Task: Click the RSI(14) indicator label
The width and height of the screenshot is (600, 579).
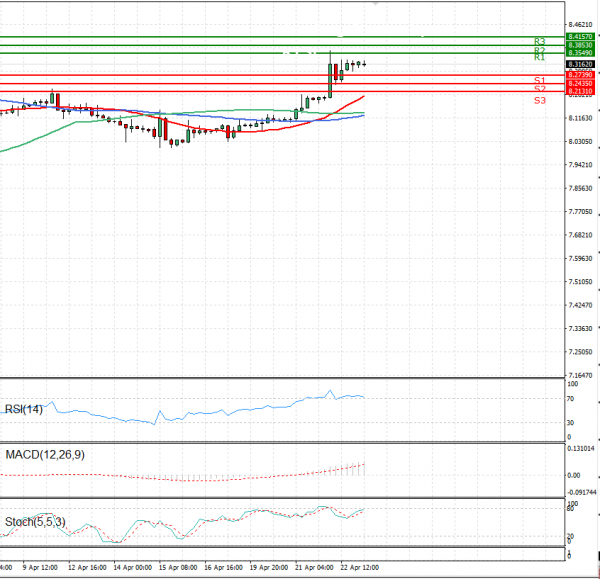Action: pos(24,409)
